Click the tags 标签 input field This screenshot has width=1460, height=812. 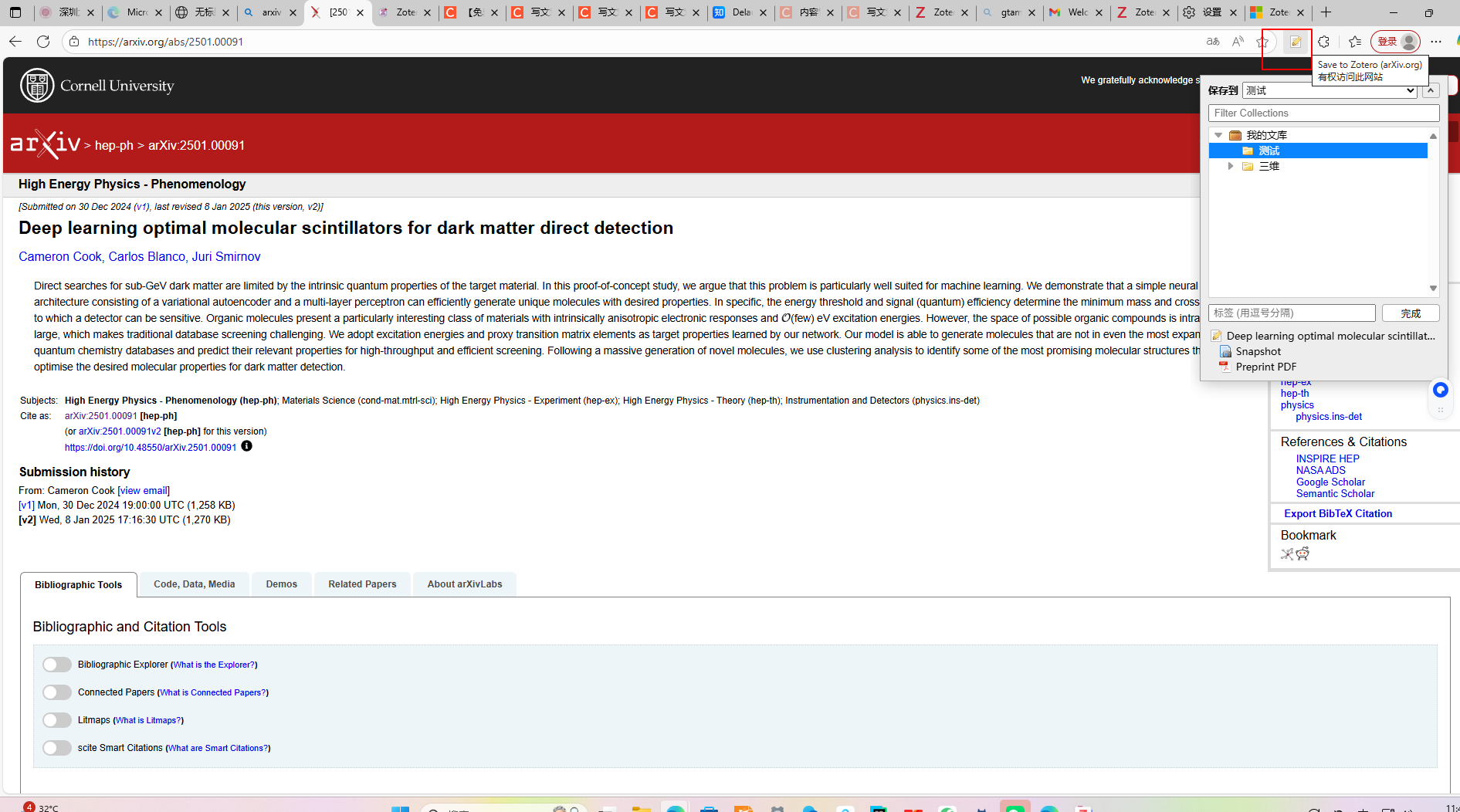1292,313
